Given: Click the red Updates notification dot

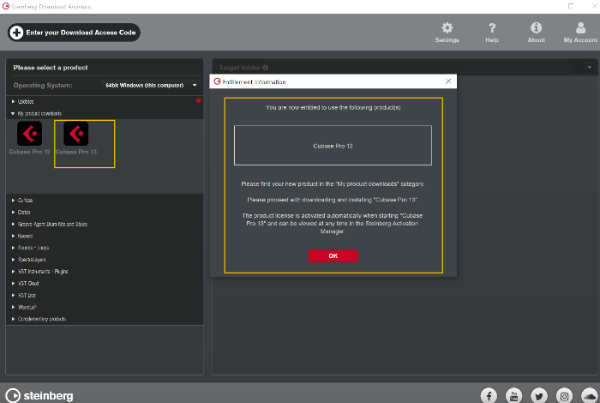Looking at the screenshot, I should (198, 101).
